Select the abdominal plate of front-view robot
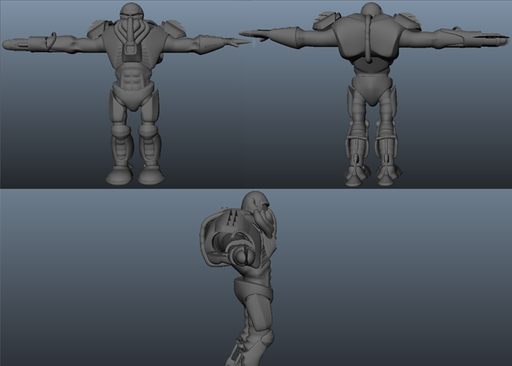Screen dimensions: 512x366 point(132,79)
